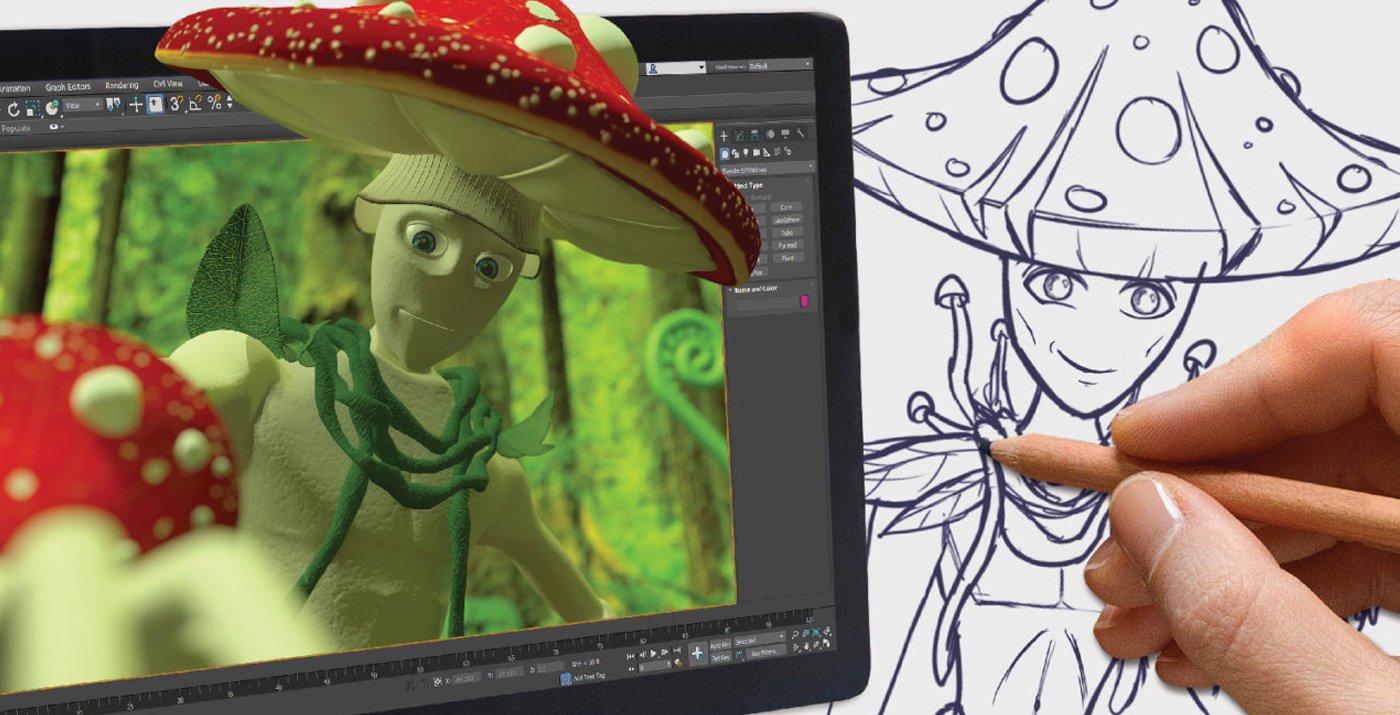Image resolution: width=1400 pixels, height=715 pixels.
Task: Open the Workspaces Default dropdown
Action: (x=780, y=66)
